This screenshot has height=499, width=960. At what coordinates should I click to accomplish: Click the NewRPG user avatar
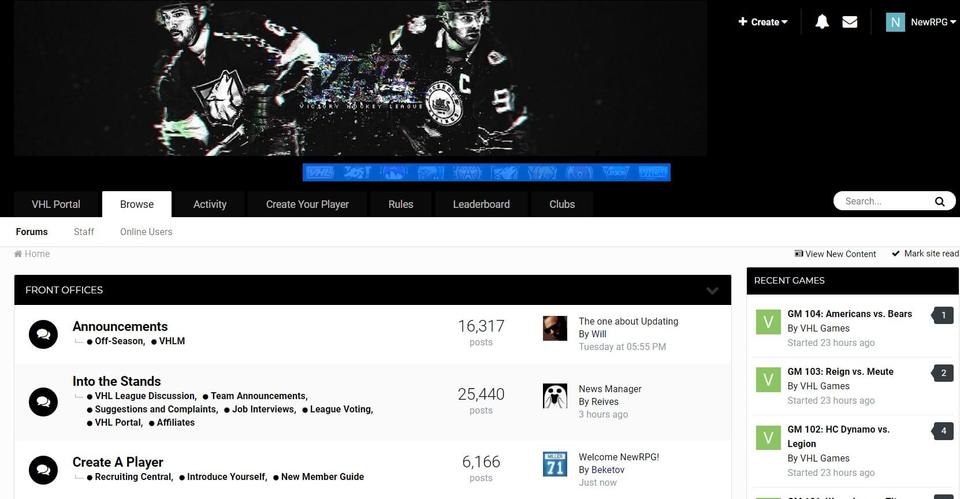[x=895, y=22]
